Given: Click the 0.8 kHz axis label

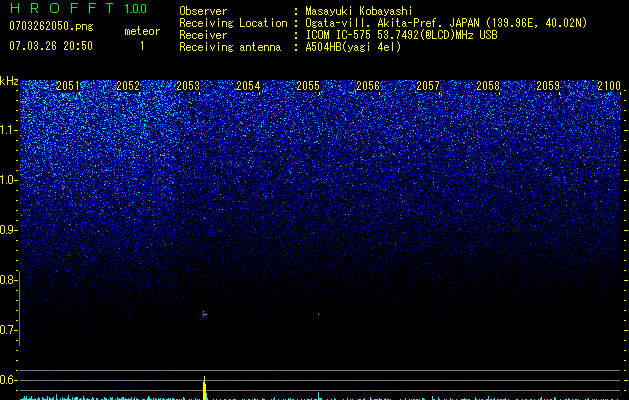Looking at the screenshot, I should pyautogui.click(x=8, y=280).
